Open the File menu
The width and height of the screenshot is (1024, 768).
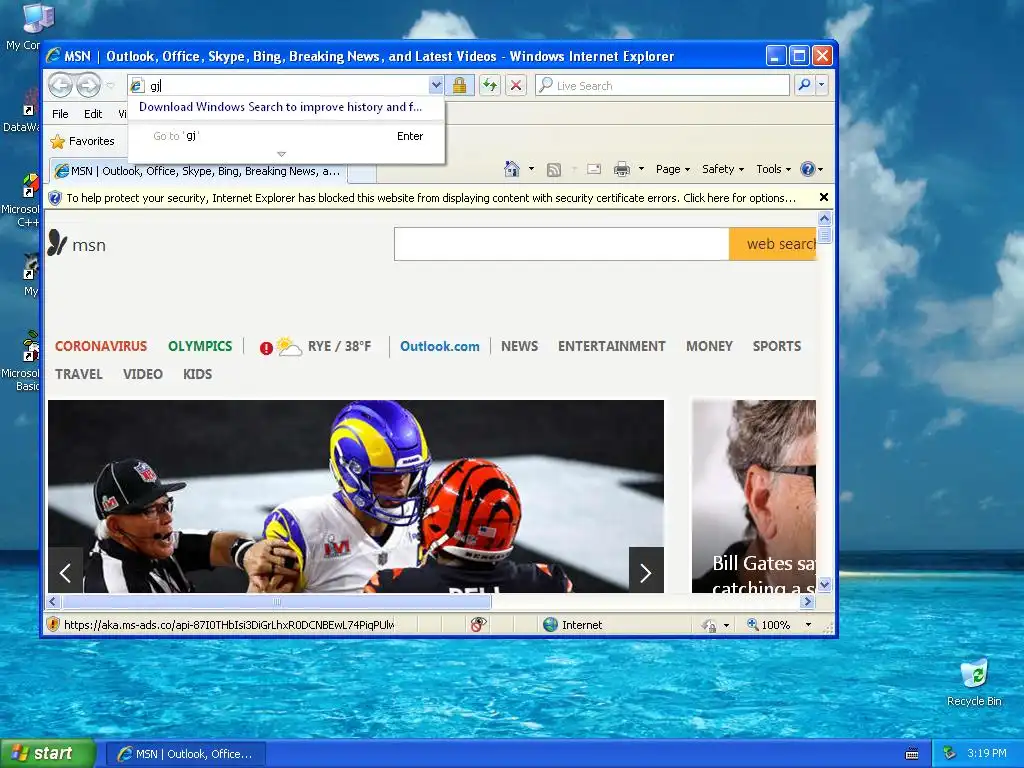pos(60,114)
